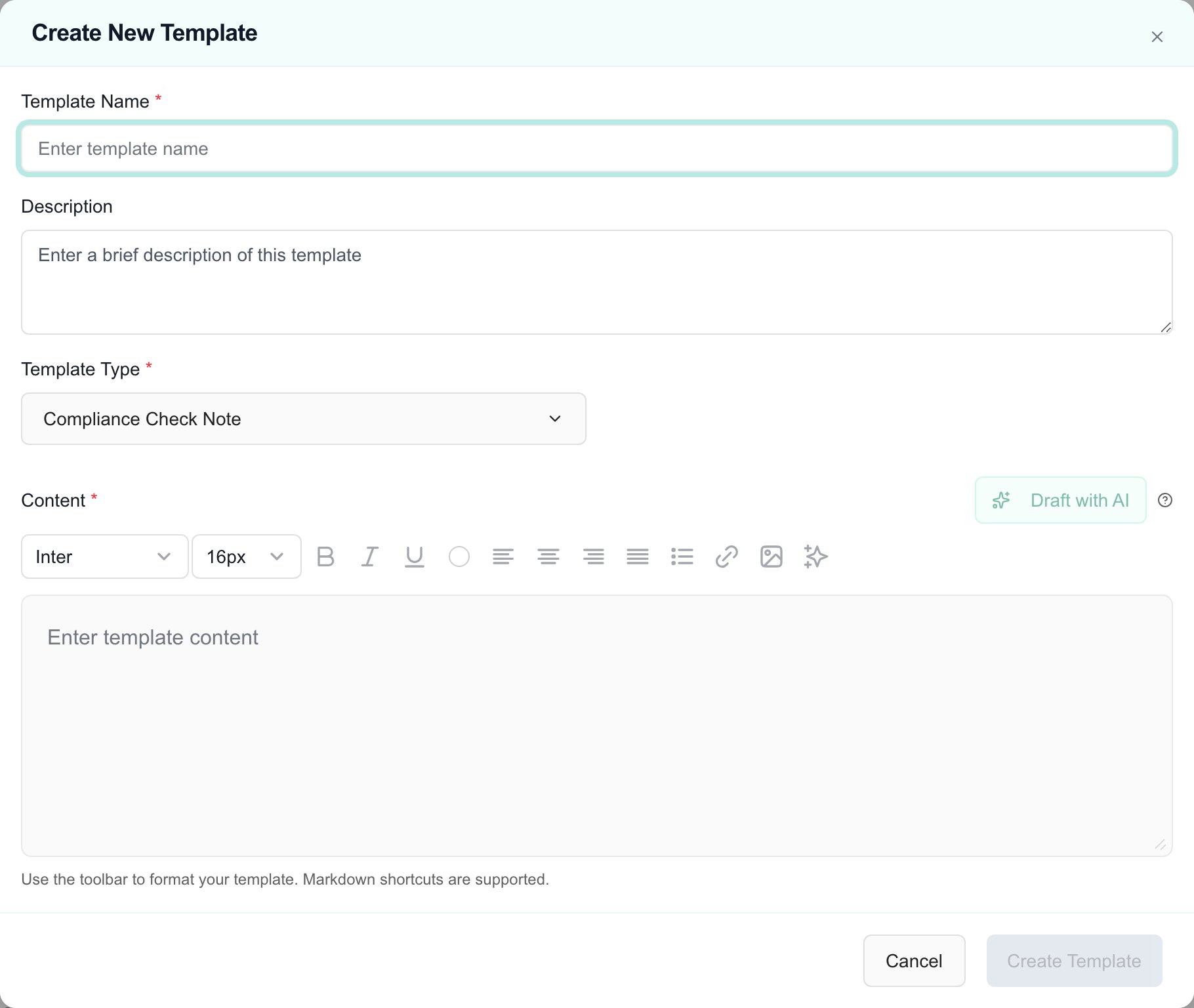Image resolution: width=1194 pixels, height=1008 pixels.
Task: Open the Template Type dropdown
Action: [x=304, y=419]
